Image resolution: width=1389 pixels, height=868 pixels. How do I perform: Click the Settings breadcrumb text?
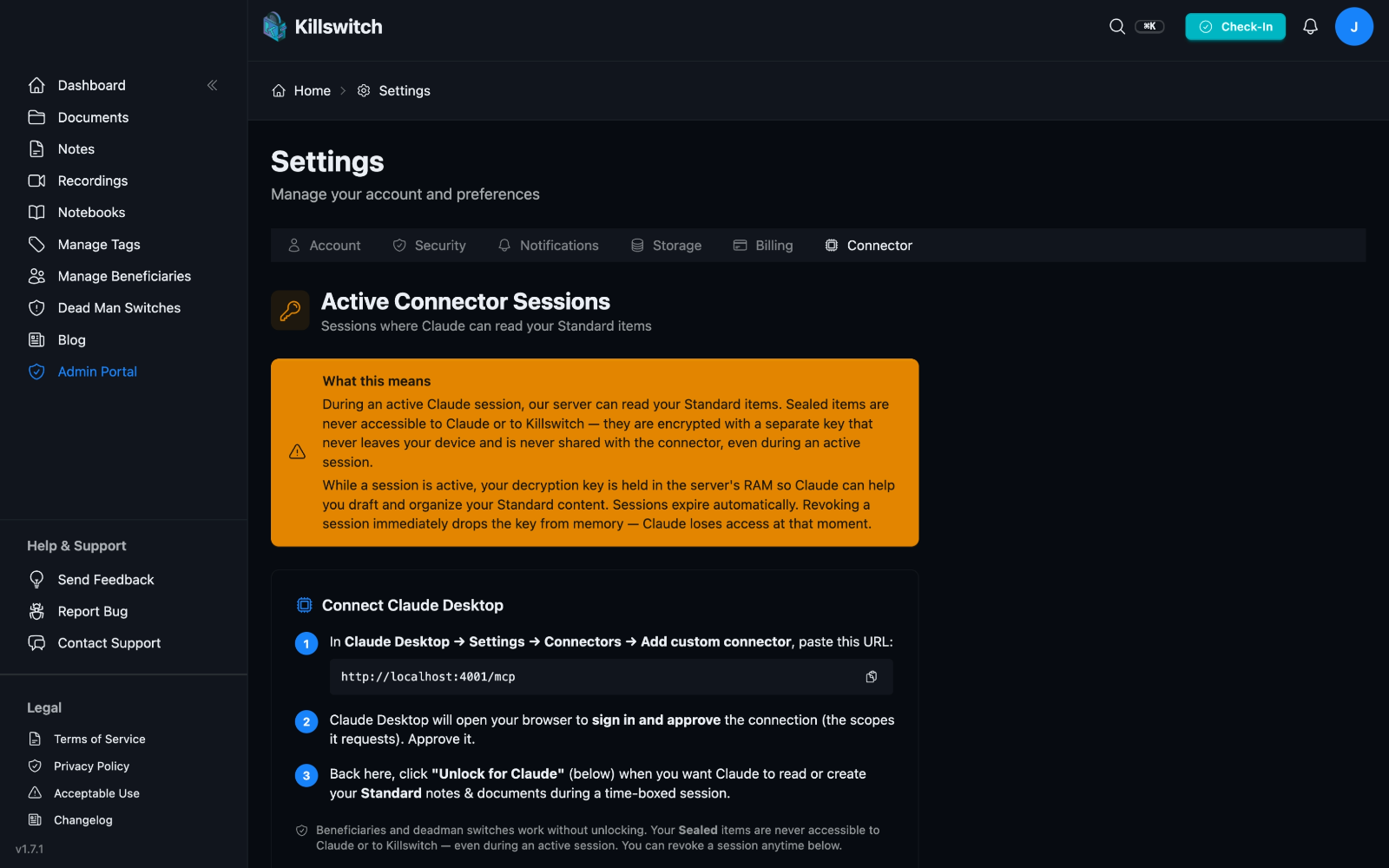tap(405, 91)
